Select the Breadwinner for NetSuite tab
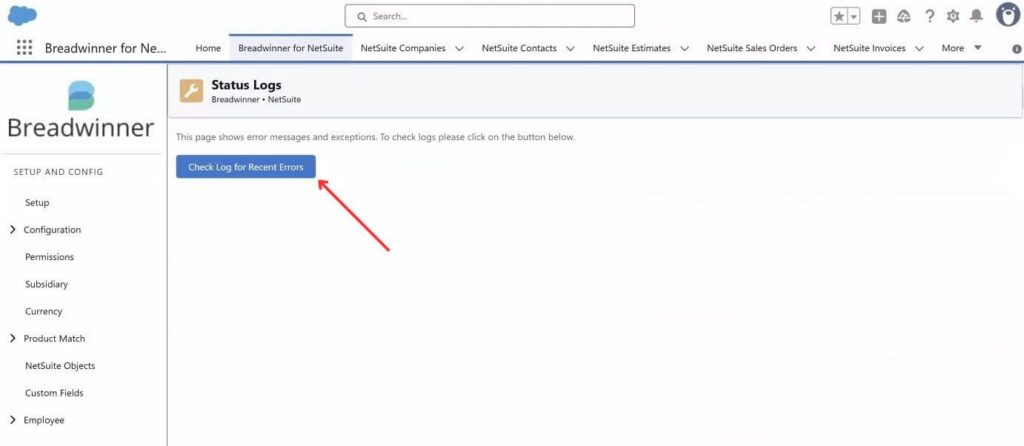 point(291,48)
